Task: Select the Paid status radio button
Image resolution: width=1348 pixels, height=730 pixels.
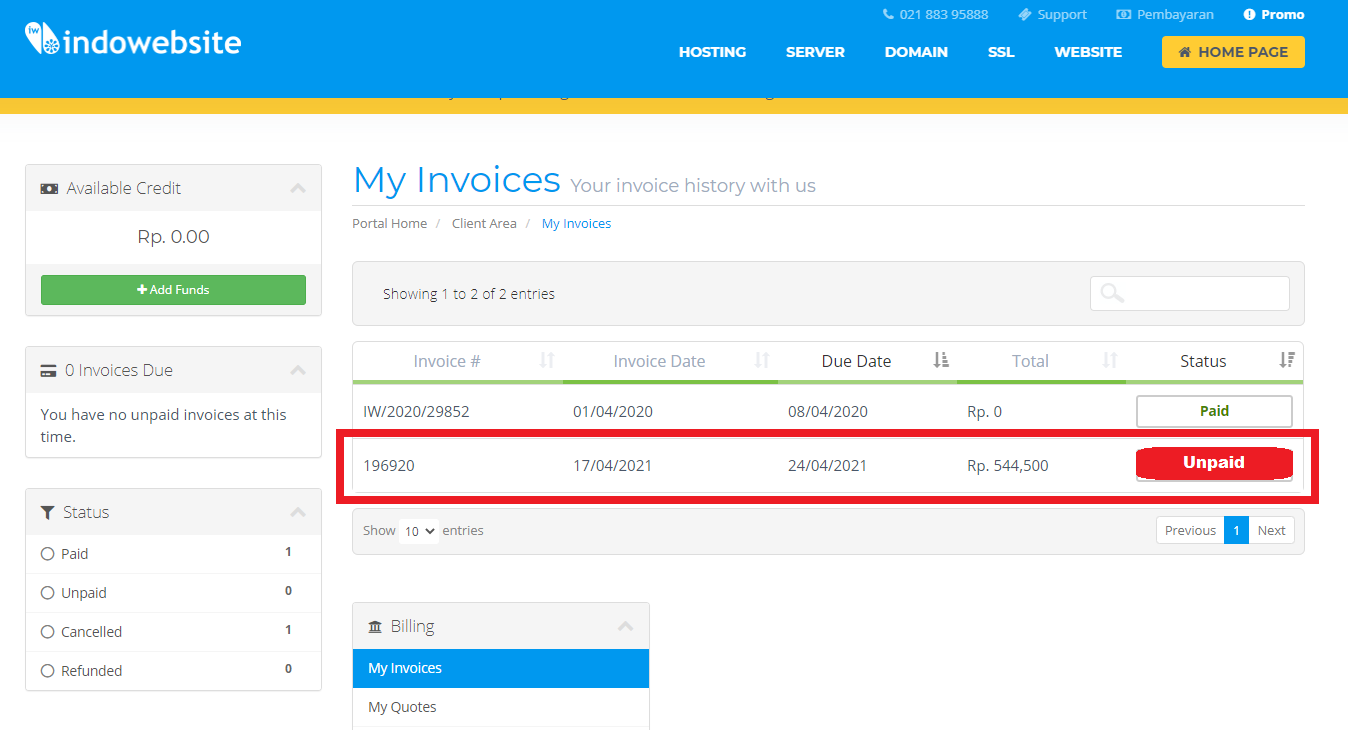Action: [x=49, y=553]
